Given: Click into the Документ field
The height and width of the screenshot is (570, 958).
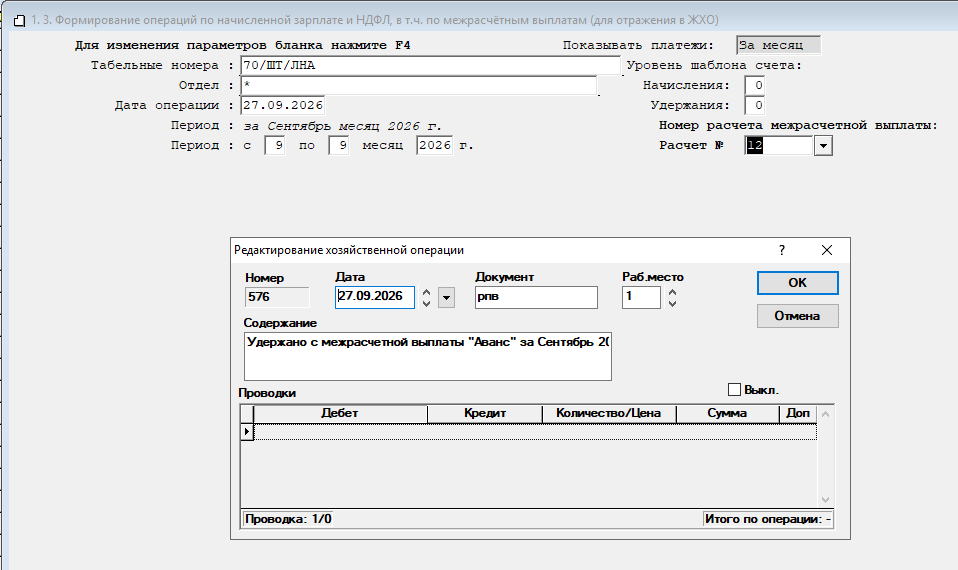Looking at the screenshot, I should pyautogui.click(x=536, y=297).
